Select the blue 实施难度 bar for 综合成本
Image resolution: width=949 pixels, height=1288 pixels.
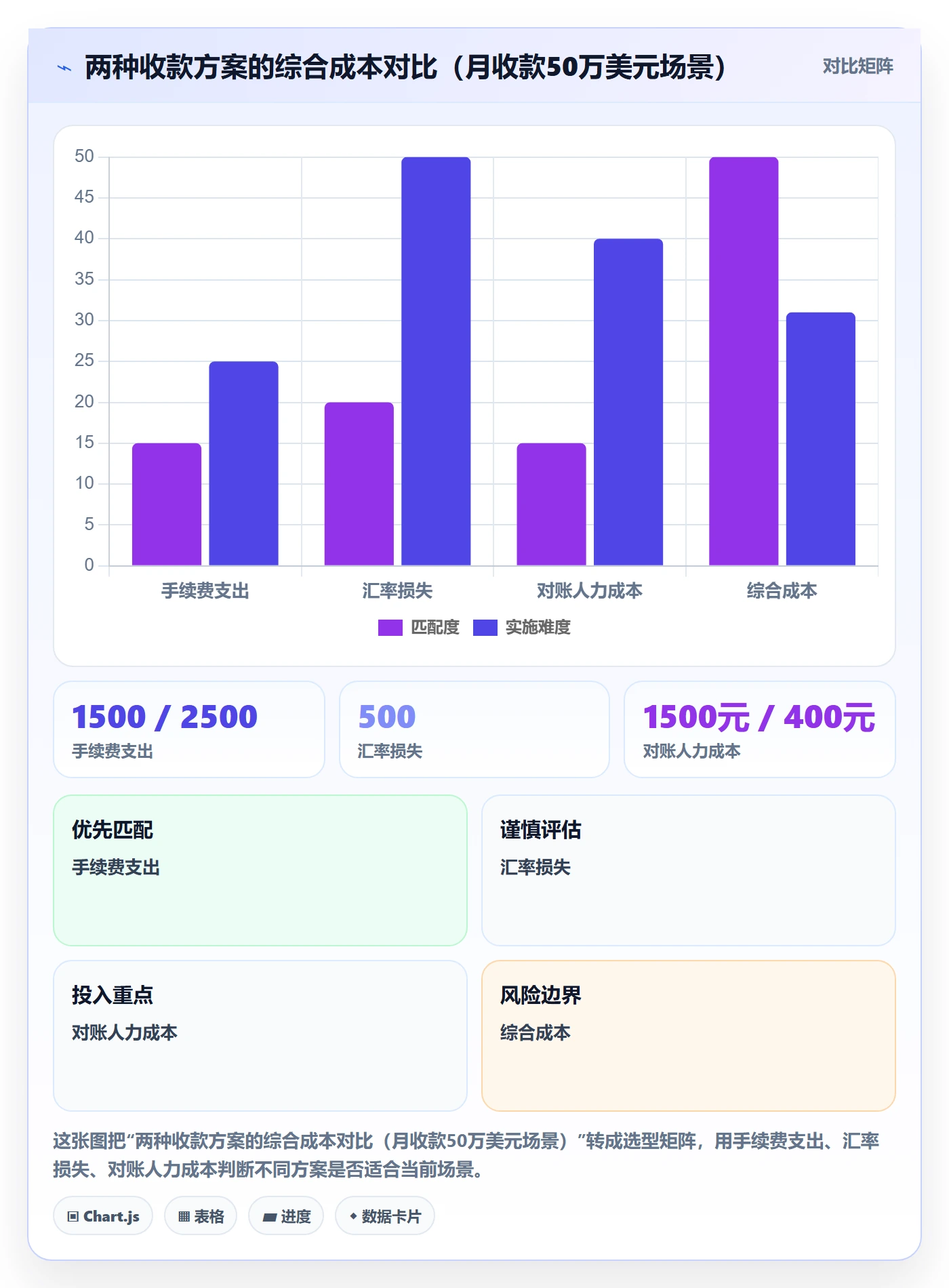pyautogui.click(x=820, y=439)
